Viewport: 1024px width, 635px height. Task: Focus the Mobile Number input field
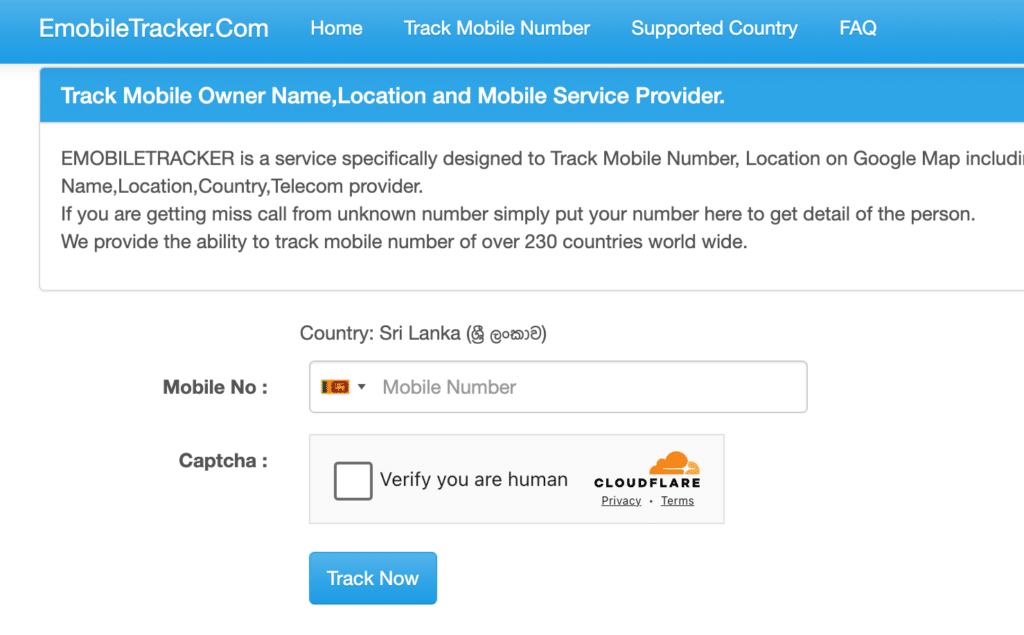(590, 387)
